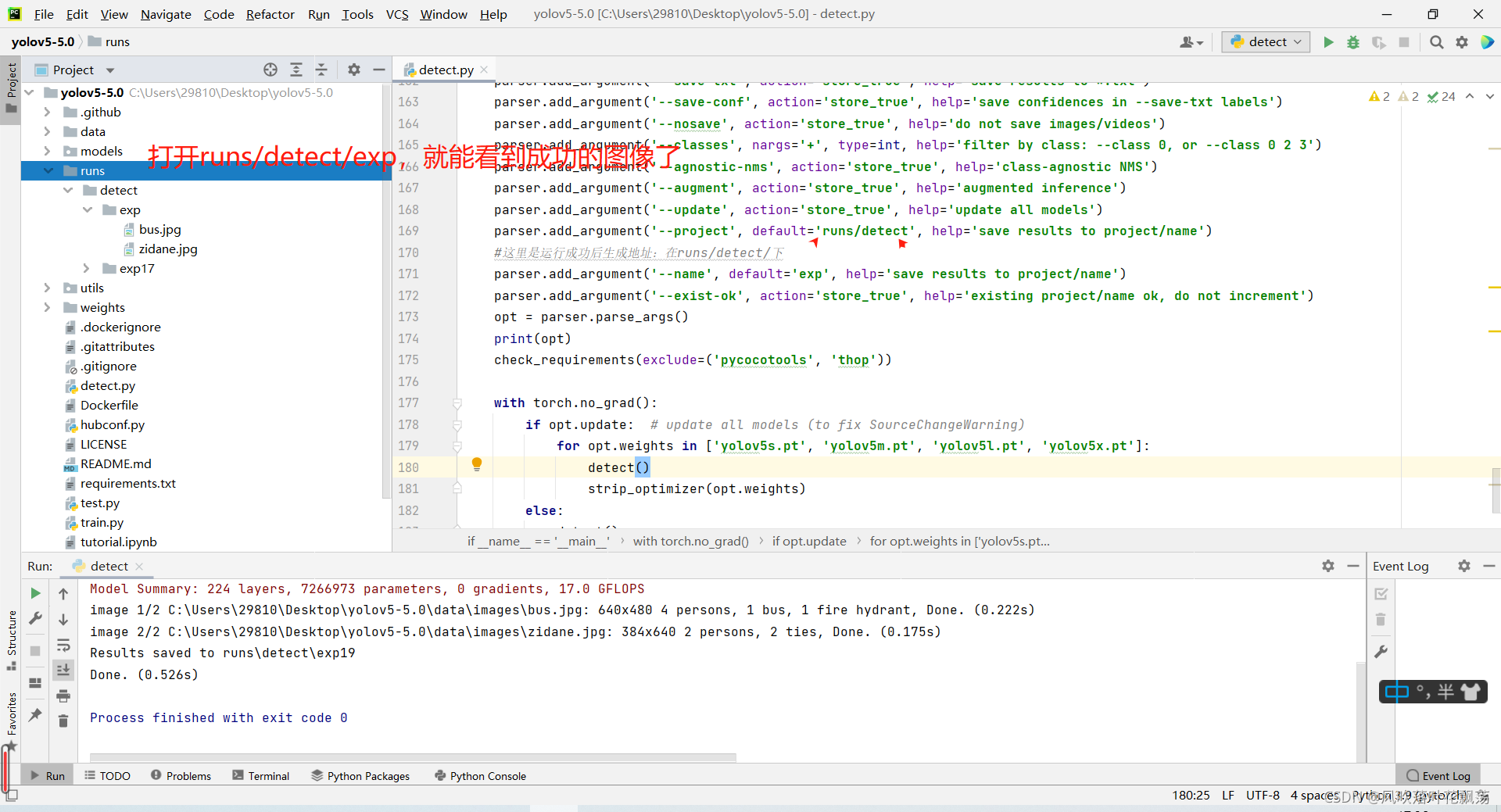The image size is (1501, 812).
Task: Click the Run console horizontal scrollbar
Action: pyautogui.click(x=413, y=757)
